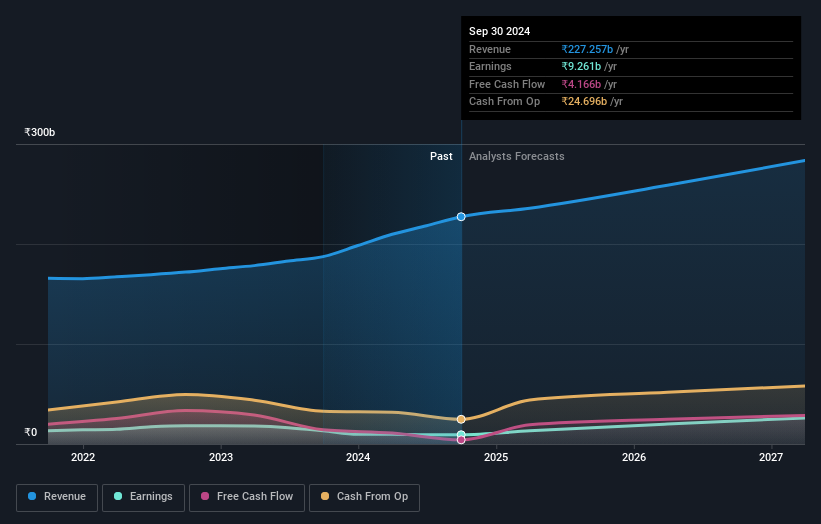This screenshot has width=821, height=524.
Task: Click the ₹24.696b cash from op value
Action: tap(584, 102)
